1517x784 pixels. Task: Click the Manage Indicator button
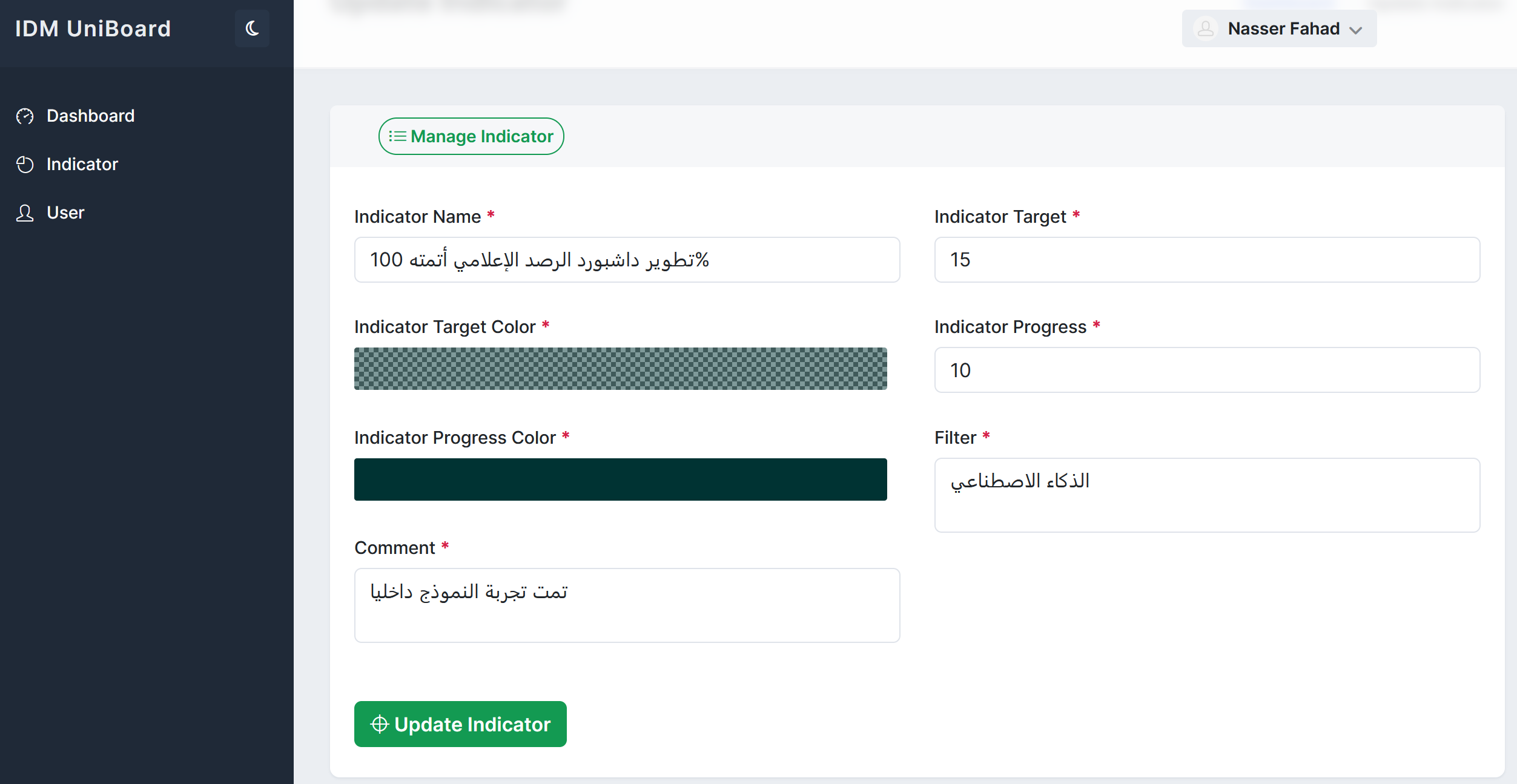471,136
